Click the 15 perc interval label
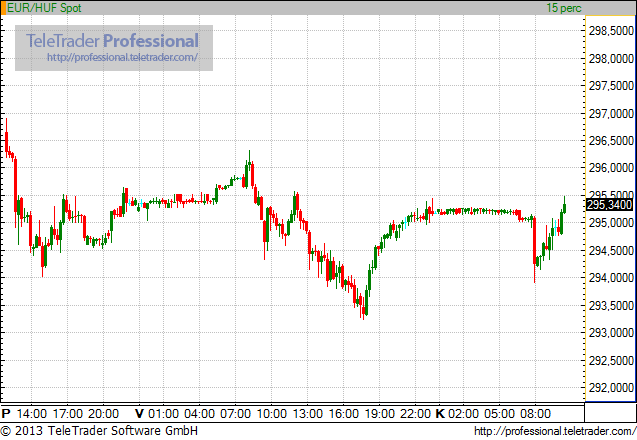 coord(563,8)
